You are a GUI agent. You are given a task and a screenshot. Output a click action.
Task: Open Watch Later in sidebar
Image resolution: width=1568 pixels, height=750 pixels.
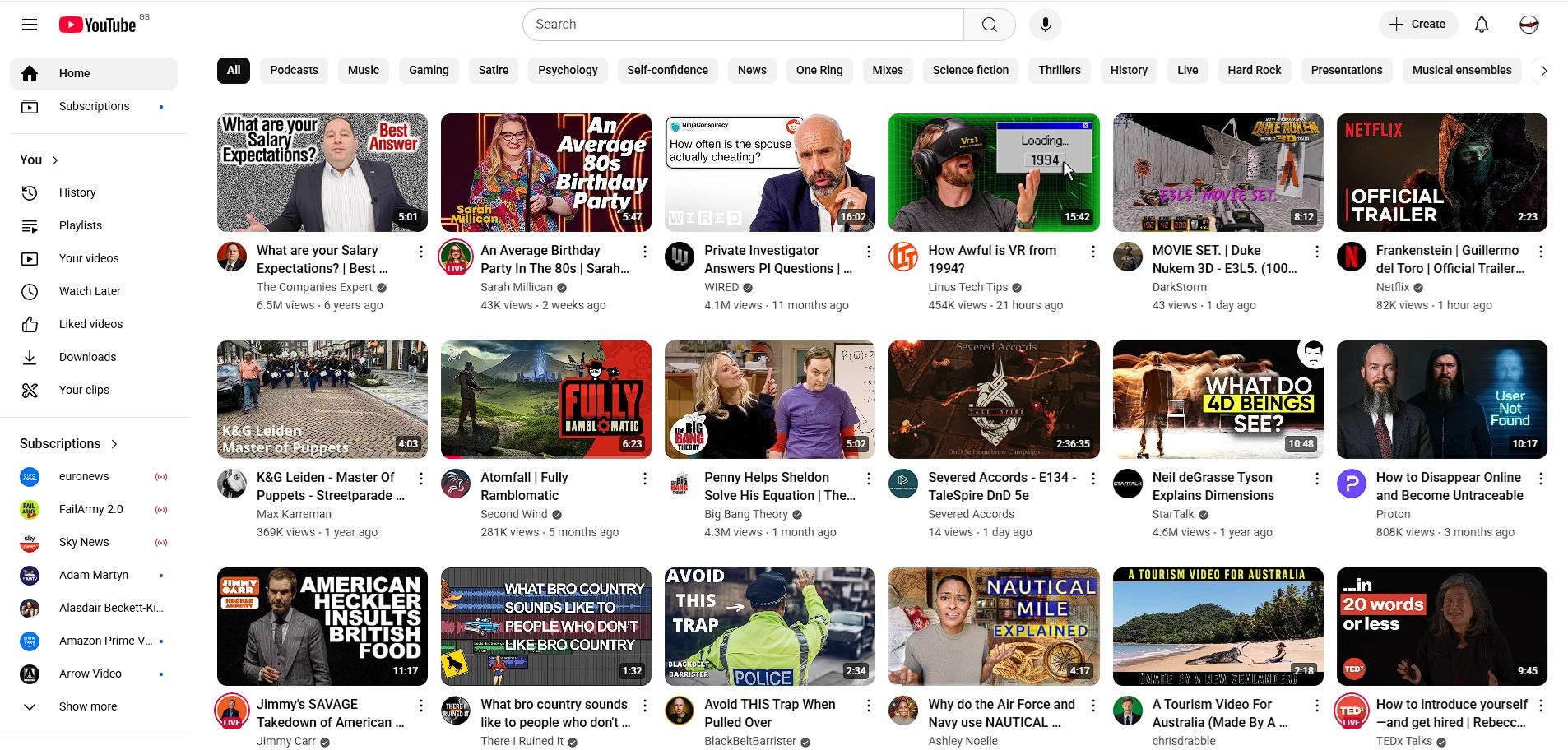pos(90,291)
